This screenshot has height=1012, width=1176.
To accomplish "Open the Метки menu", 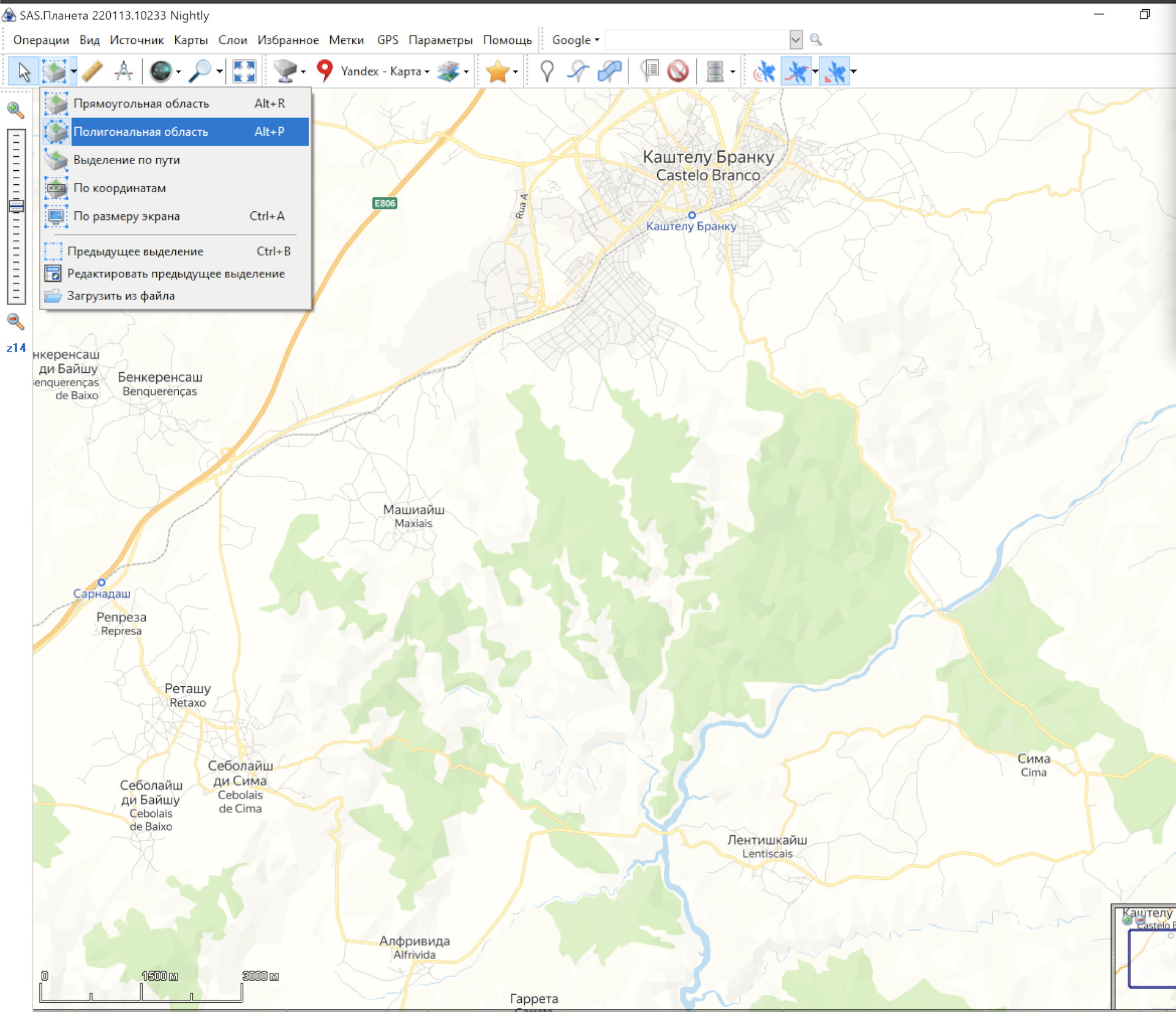I will (x=346, y=40).
